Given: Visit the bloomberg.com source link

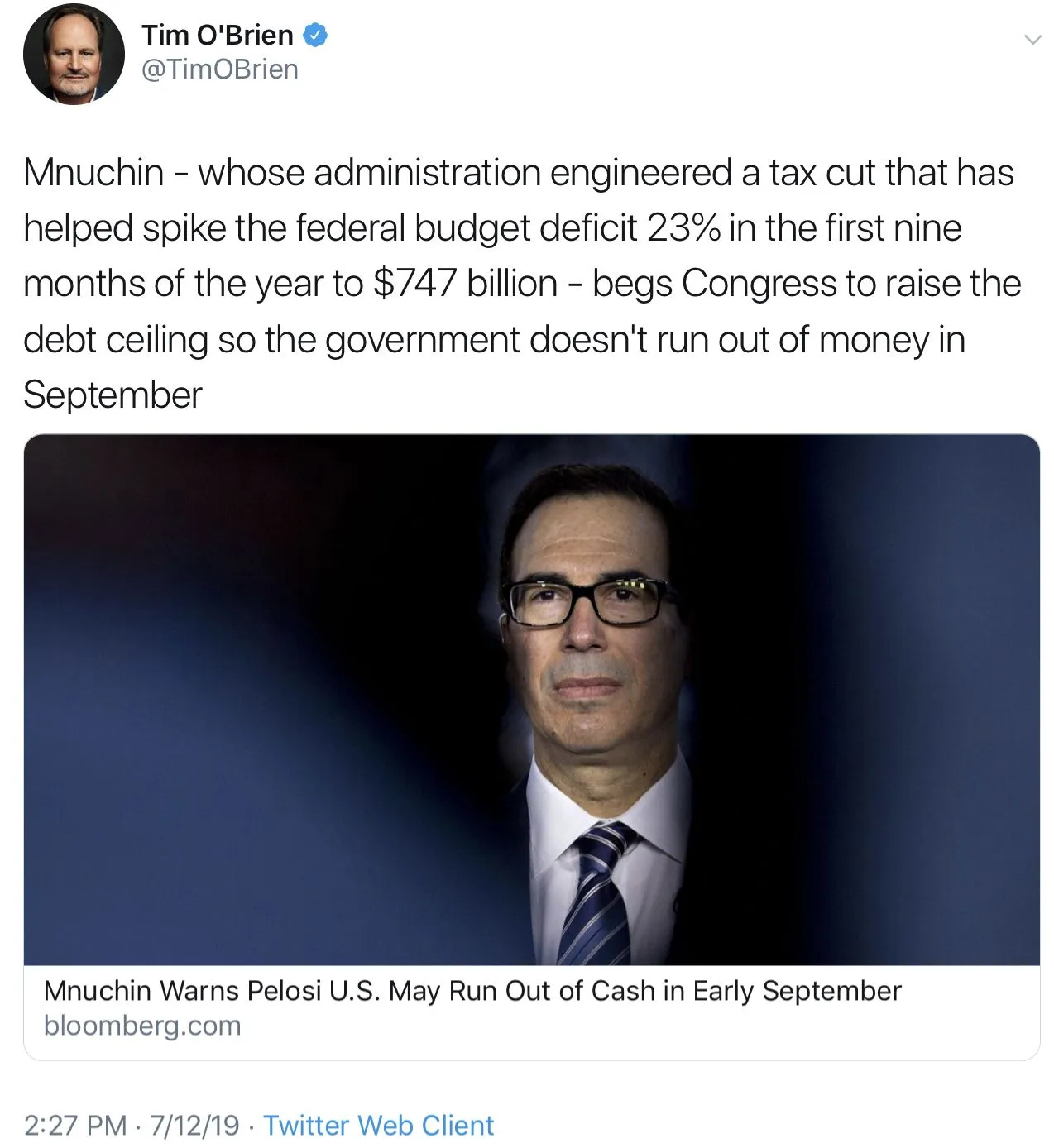Looking at the screenshot, I should 142,1026.
